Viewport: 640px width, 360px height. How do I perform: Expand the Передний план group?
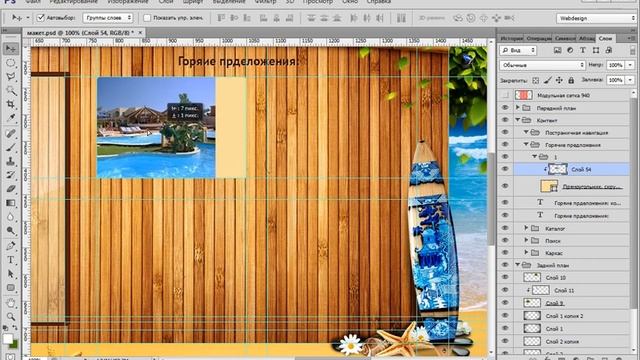(518, 108)
